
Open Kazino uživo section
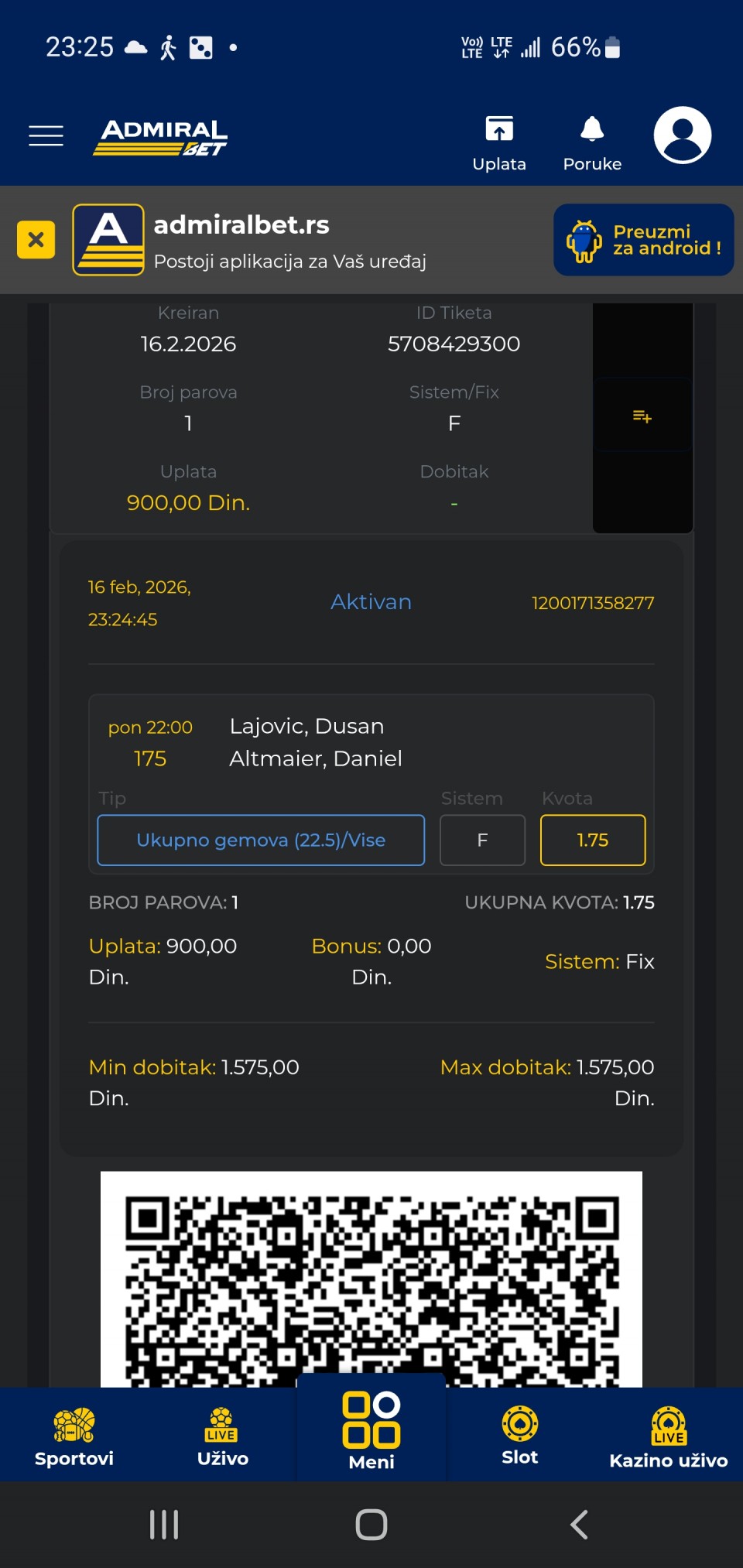point(668,1436)
